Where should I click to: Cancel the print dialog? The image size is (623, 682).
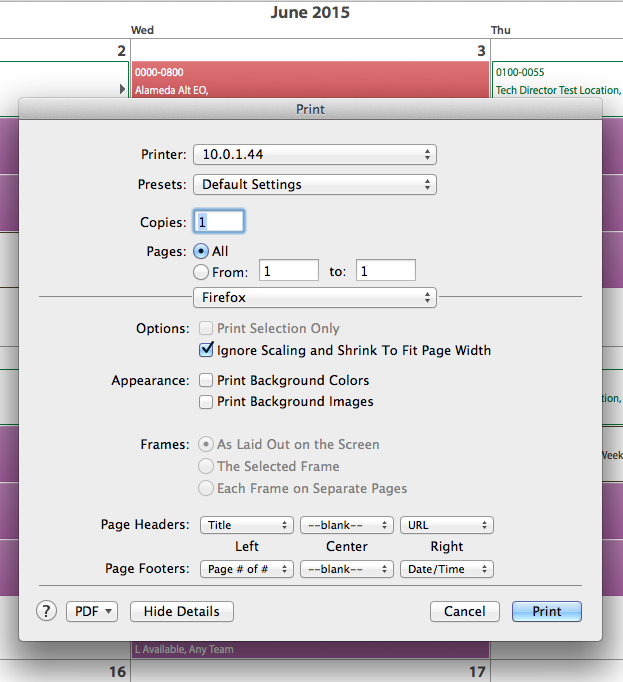[x=465, y=612]
